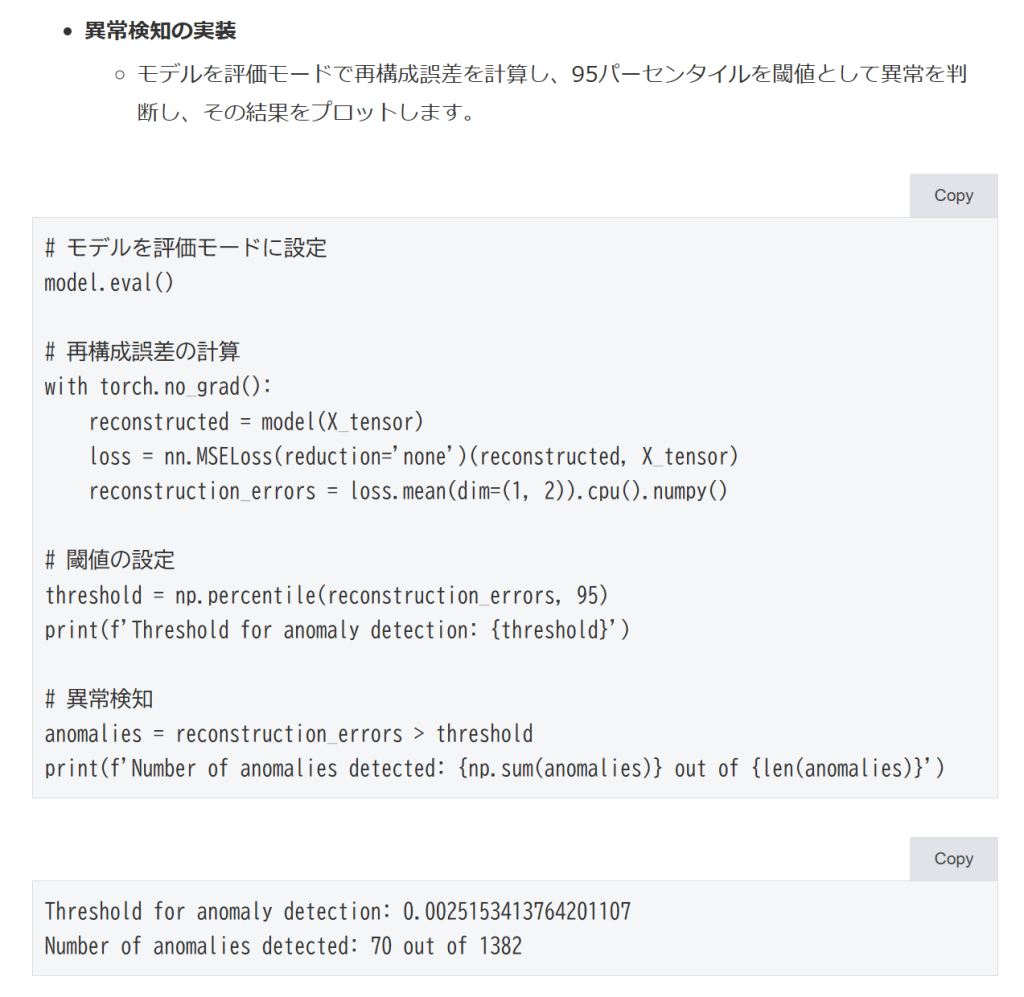This screenshot has height=997, width=1024.
Task: Copy the threshold output block
Action: [953, 859]
